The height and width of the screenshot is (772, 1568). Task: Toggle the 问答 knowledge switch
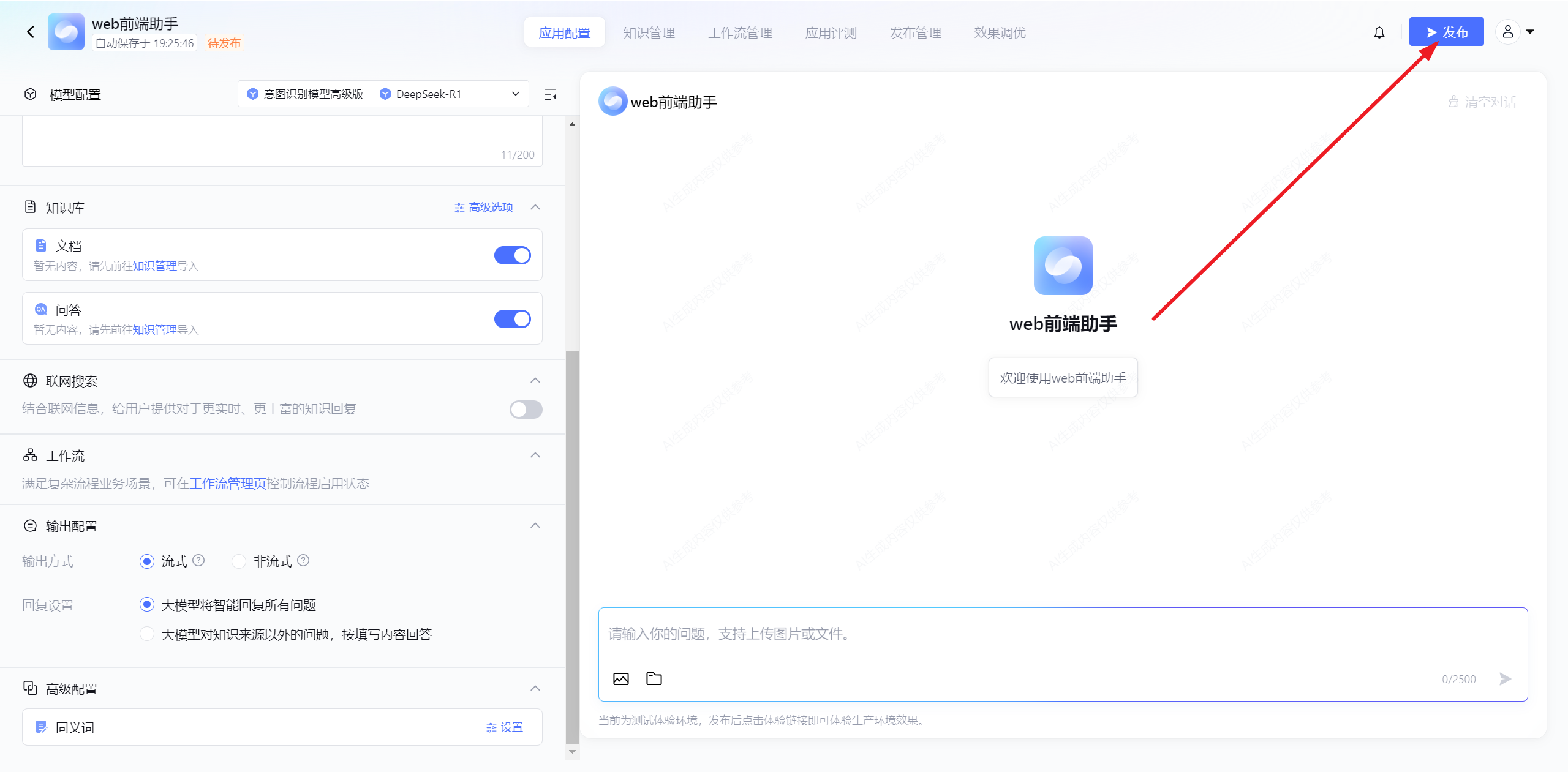[513, 319]
